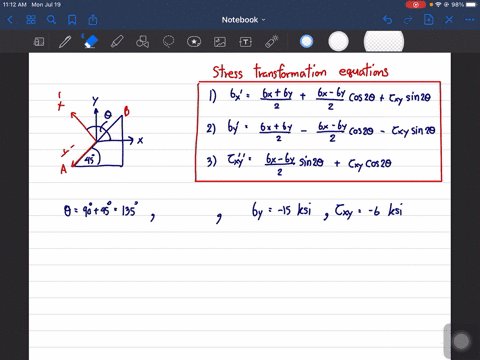This screenshot has width=480, height=360.
Task: Select the Pen tool
Action: 65,42
